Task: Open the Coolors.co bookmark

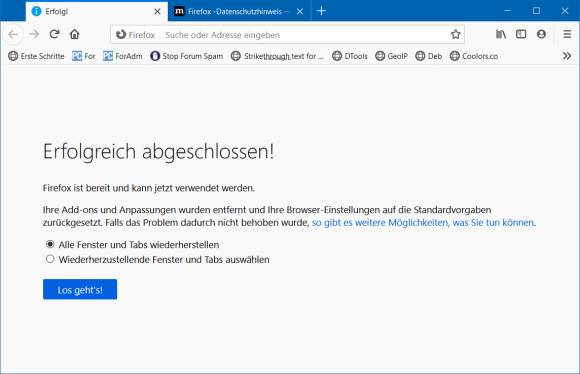Action: pyautogui.click(x=474, y=56)
